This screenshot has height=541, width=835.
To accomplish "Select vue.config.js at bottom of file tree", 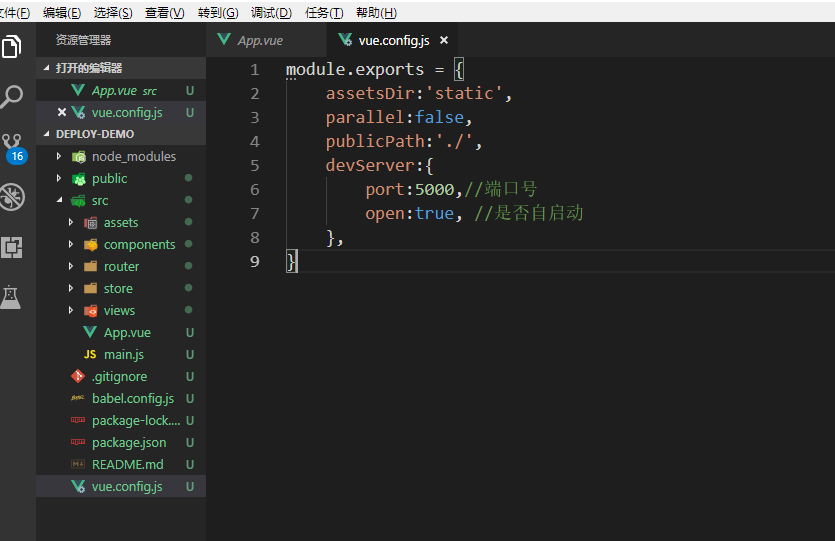I will [x=121, y=486].
